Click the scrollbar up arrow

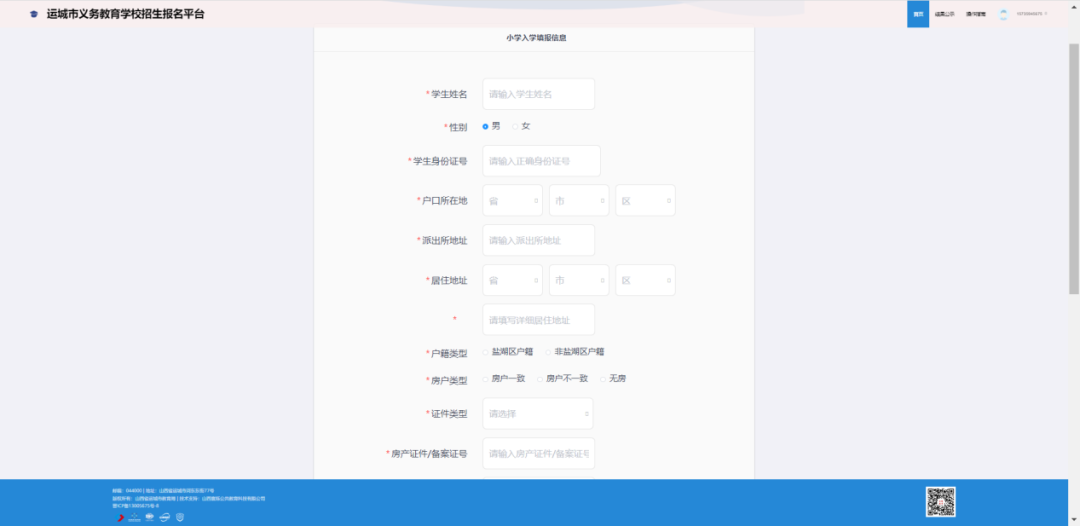pos(1074,5)
